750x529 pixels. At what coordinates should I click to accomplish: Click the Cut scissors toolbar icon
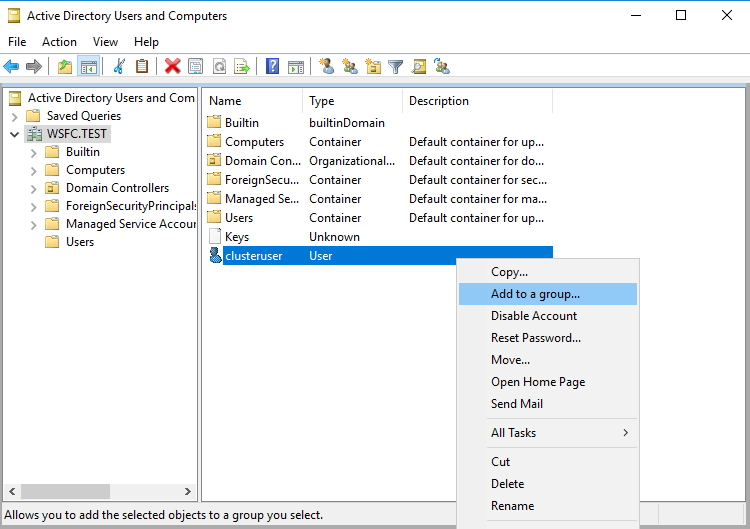pos(119,67)
